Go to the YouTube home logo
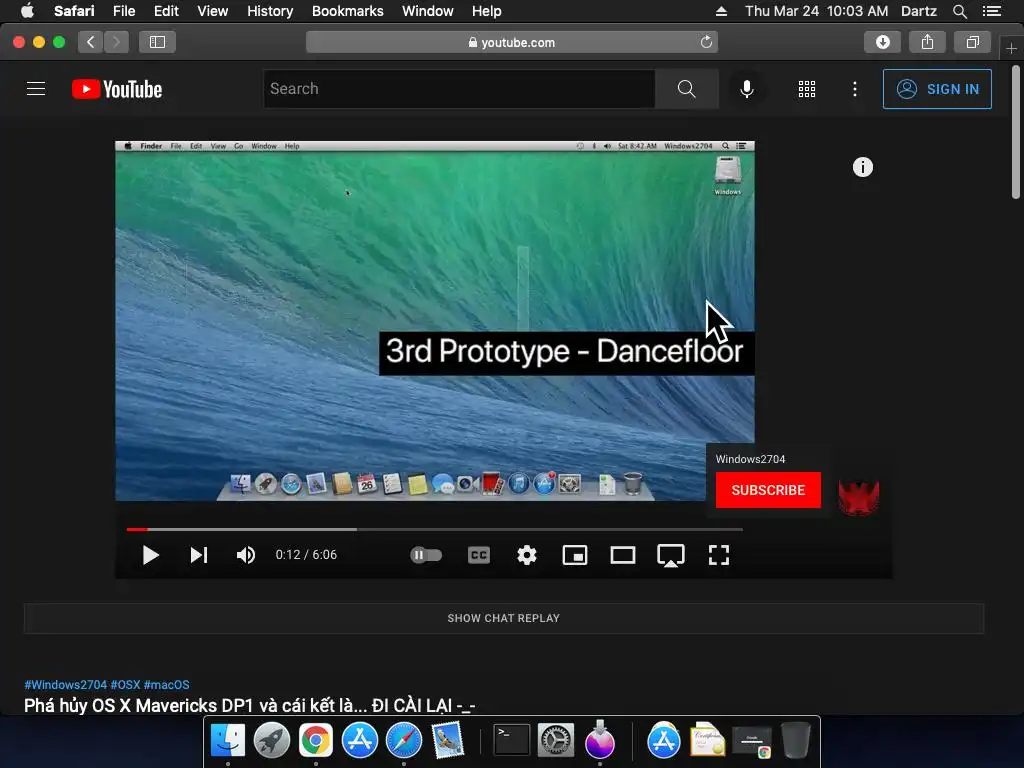The height and width of the screenshot is (768, 1024). 117,89
